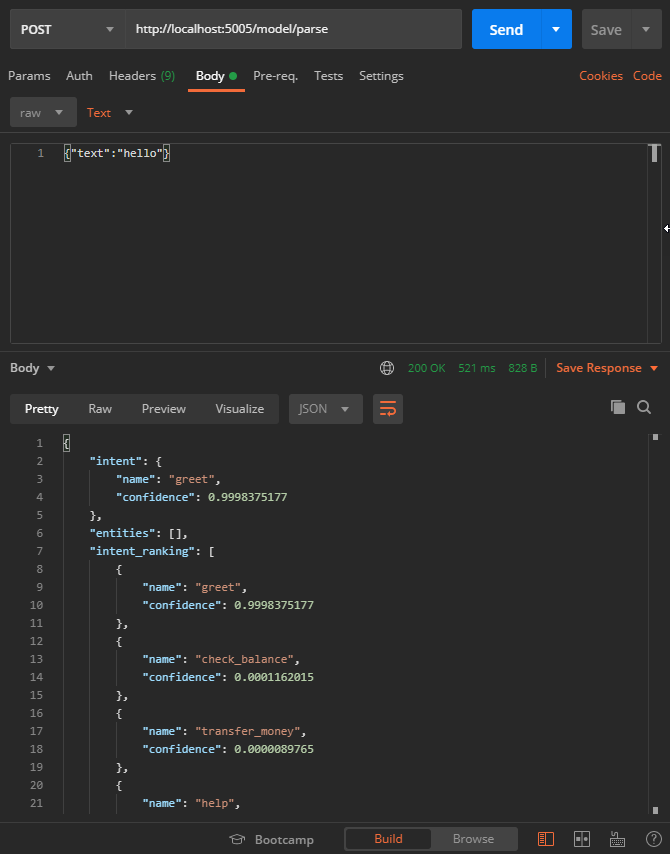Open Help using the question mark icon
This screenshot has height=854, width=670.
point(654,839)
